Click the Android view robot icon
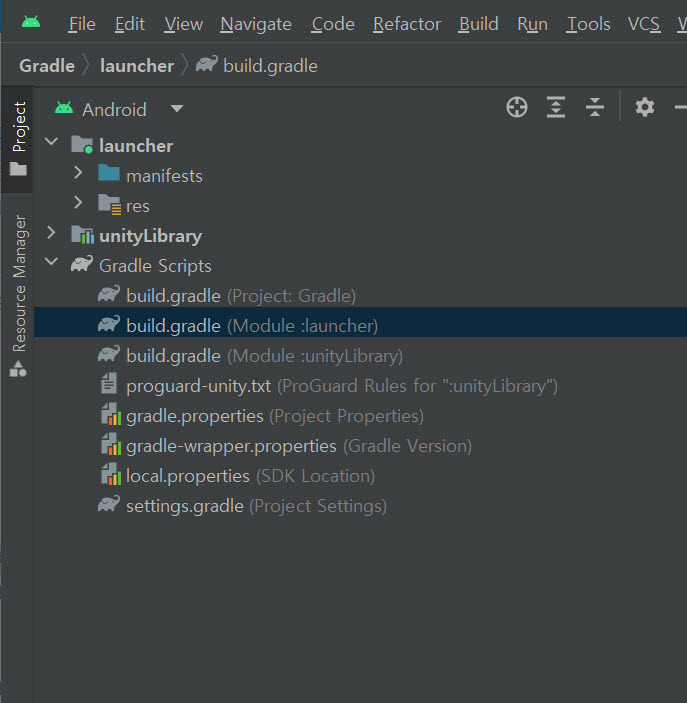Screen dimensions: 687x703 pyautogui.click(x=64, y=108)
